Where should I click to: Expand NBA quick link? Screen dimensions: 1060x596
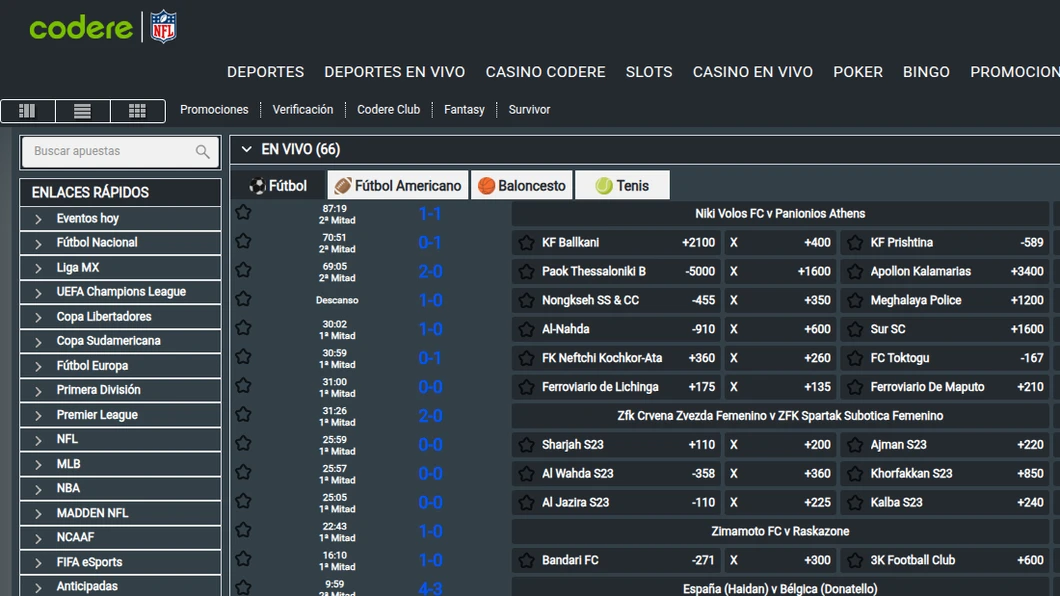pos(120,488)
